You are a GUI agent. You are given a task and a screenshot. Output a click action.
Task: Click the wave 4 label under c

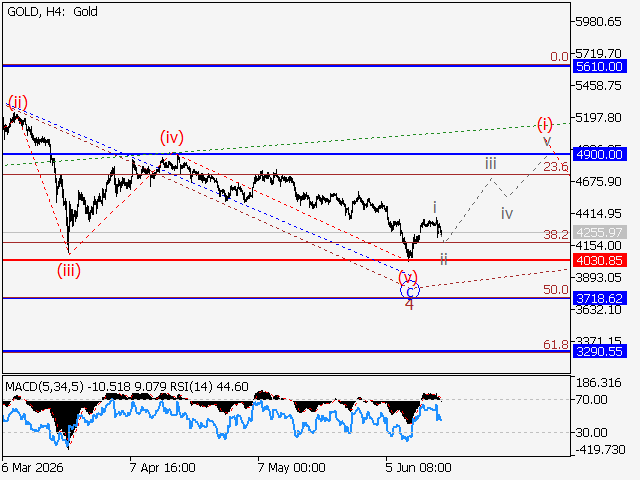(x=409, y=304)
